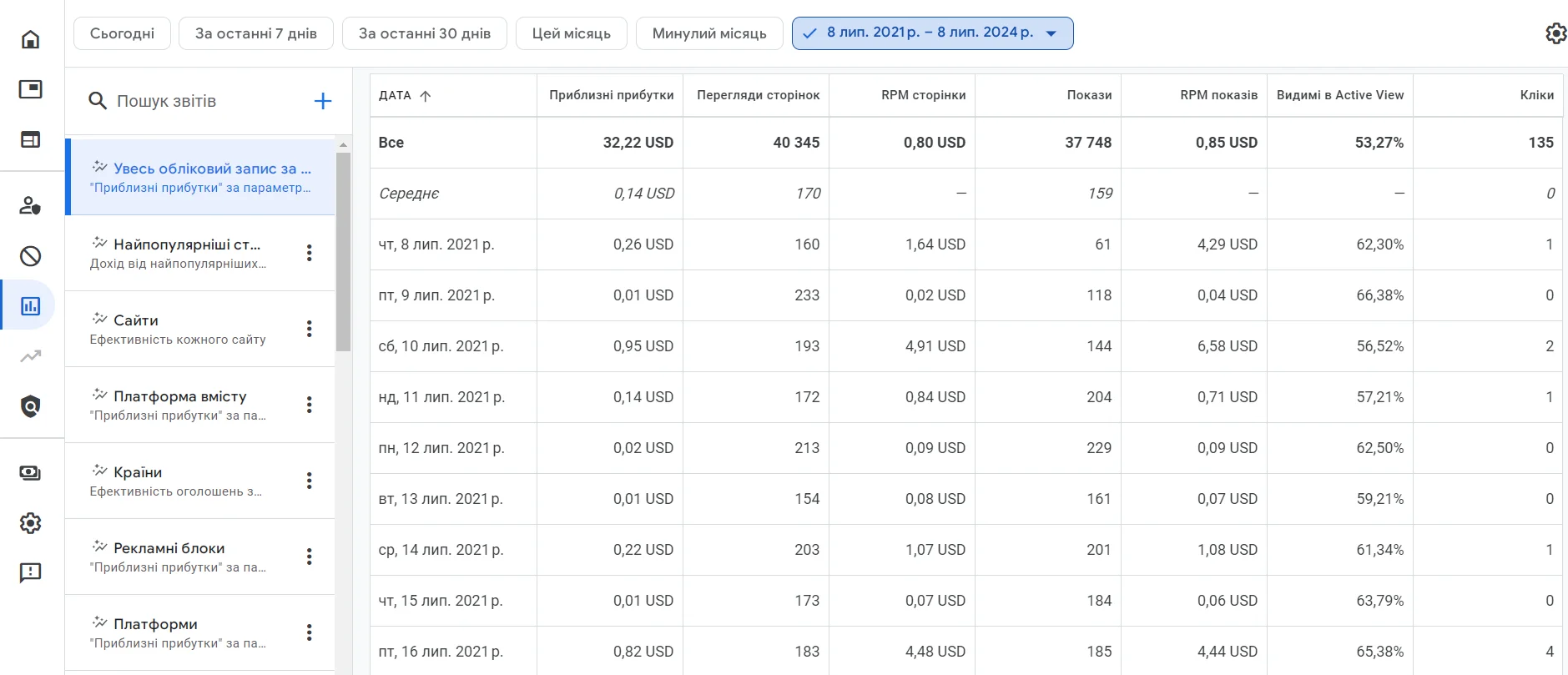Open more options for Платформа вмісту report
1568x675 pixels.
(x=310, y=405)
